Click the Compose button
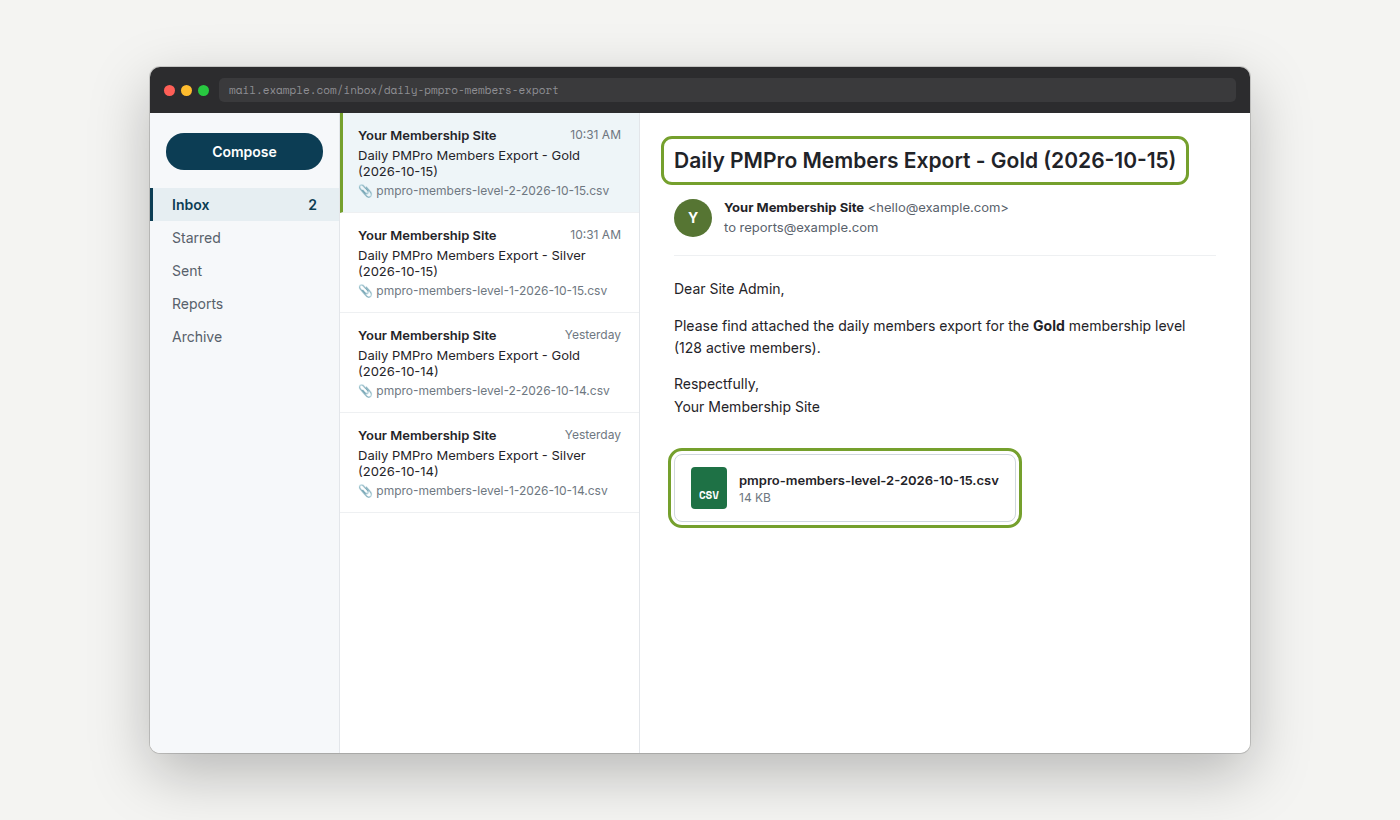The image size is (1400, 820). (x=244, y=152)
